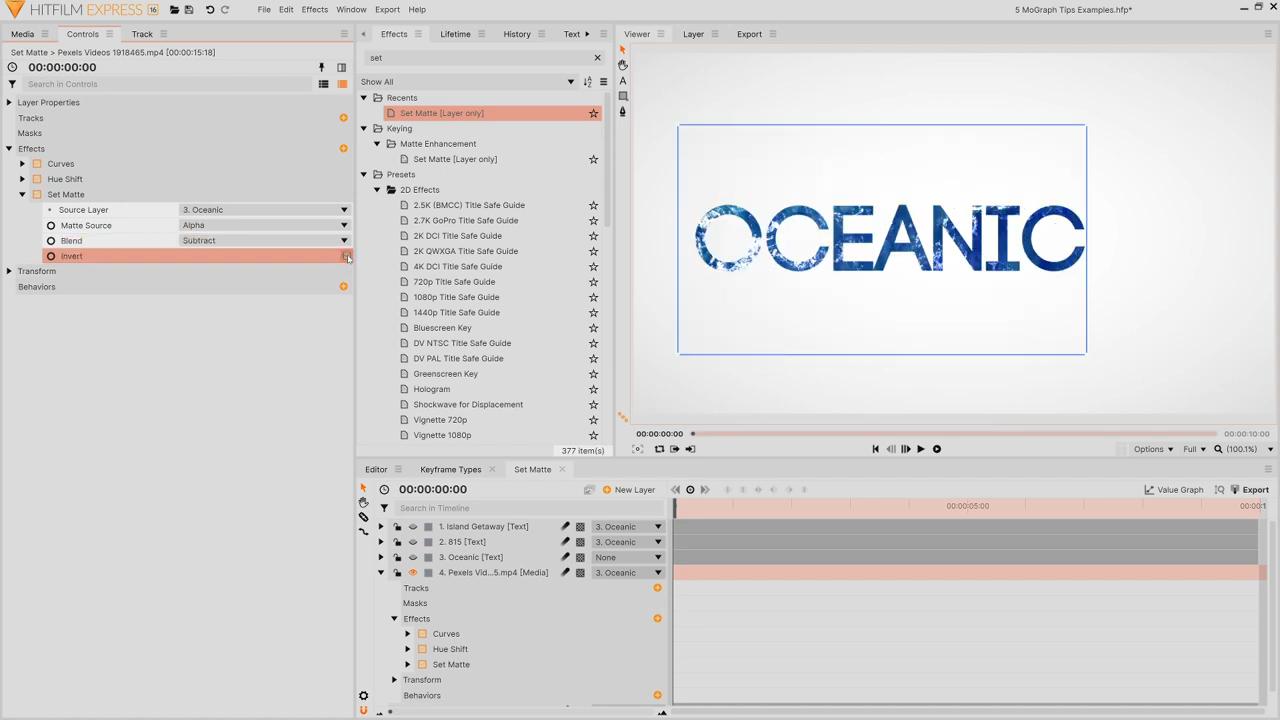This screenshot has width=1280, height=720.
Task: Open the Source Layer dropdown showing 3. Oceanic
Action: tap(264, 210)
